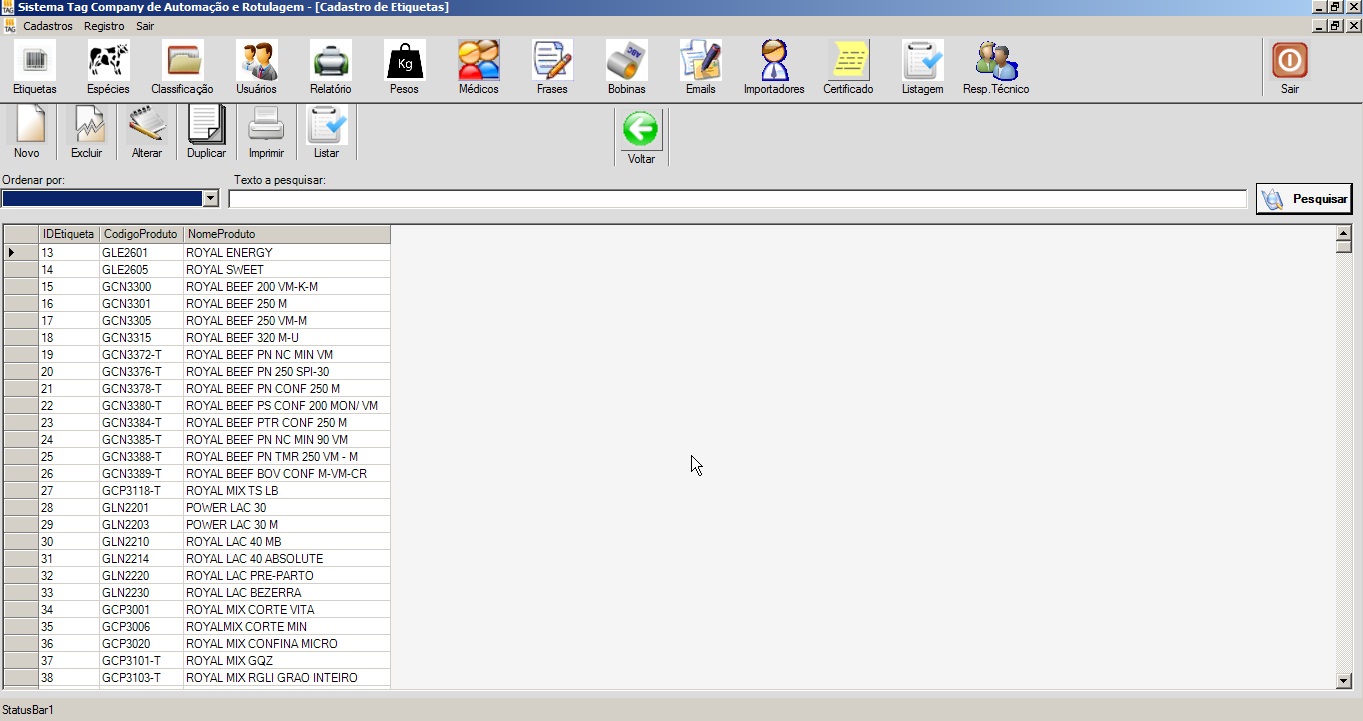Viewport: 1363px width, 721px height.
Task: Select ROYAL LAC BEZERRA row
Action: [197, 593]
